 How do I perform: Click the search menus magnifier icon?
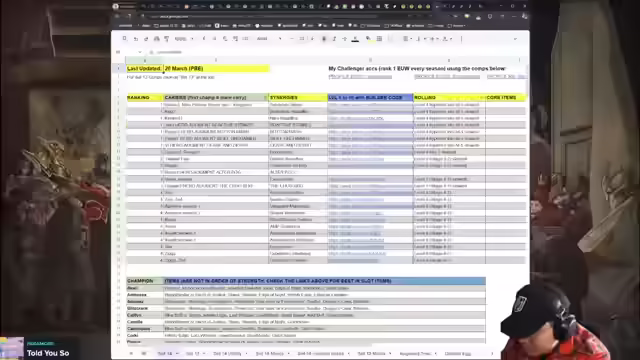tap(124, 39)
